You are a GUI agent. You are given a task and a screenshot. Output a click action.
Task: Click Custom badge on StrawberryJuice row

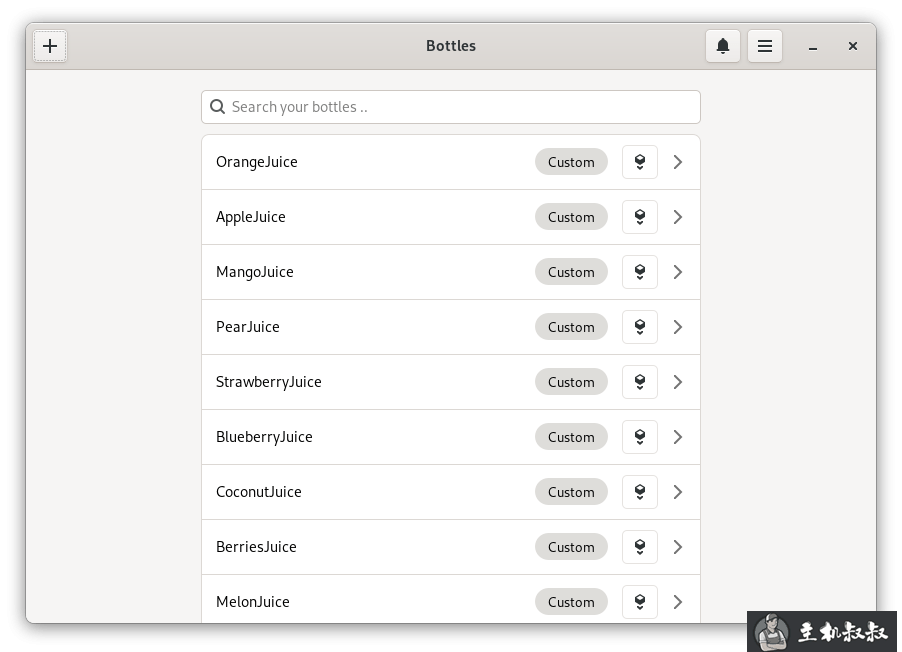571,382
